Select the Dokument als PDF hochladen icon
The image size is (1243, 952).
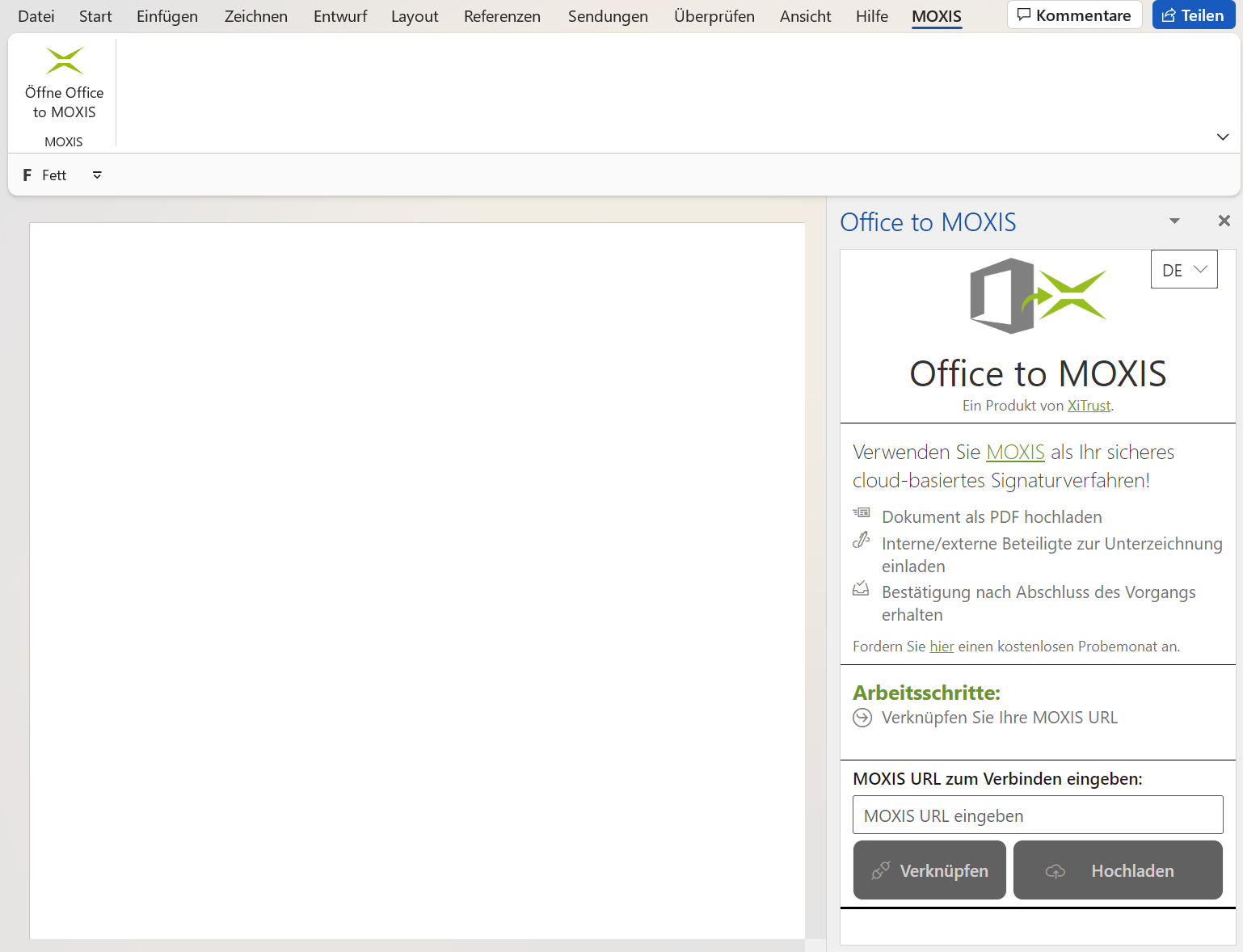[862, 513]
